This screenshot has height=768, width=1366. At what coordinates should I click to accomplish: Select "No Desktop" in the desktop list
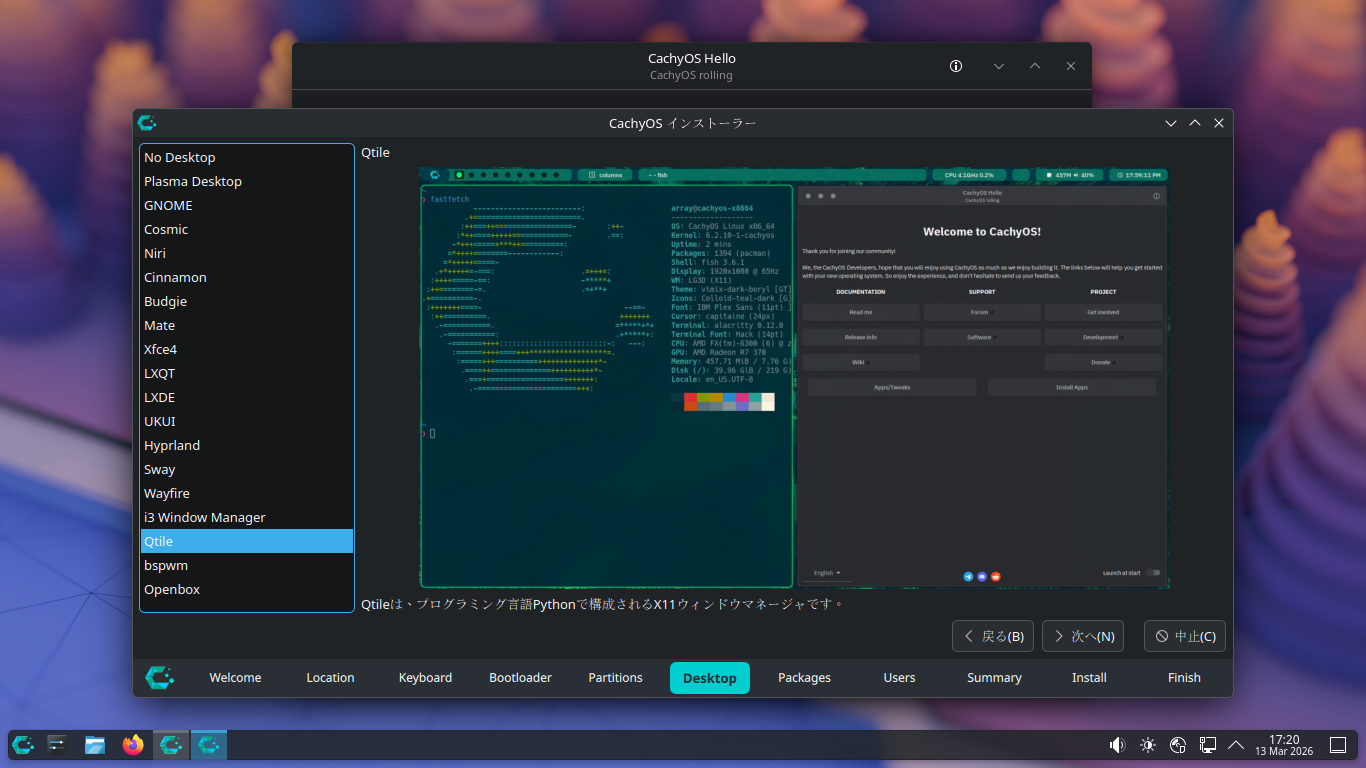(x=247, y=157)
